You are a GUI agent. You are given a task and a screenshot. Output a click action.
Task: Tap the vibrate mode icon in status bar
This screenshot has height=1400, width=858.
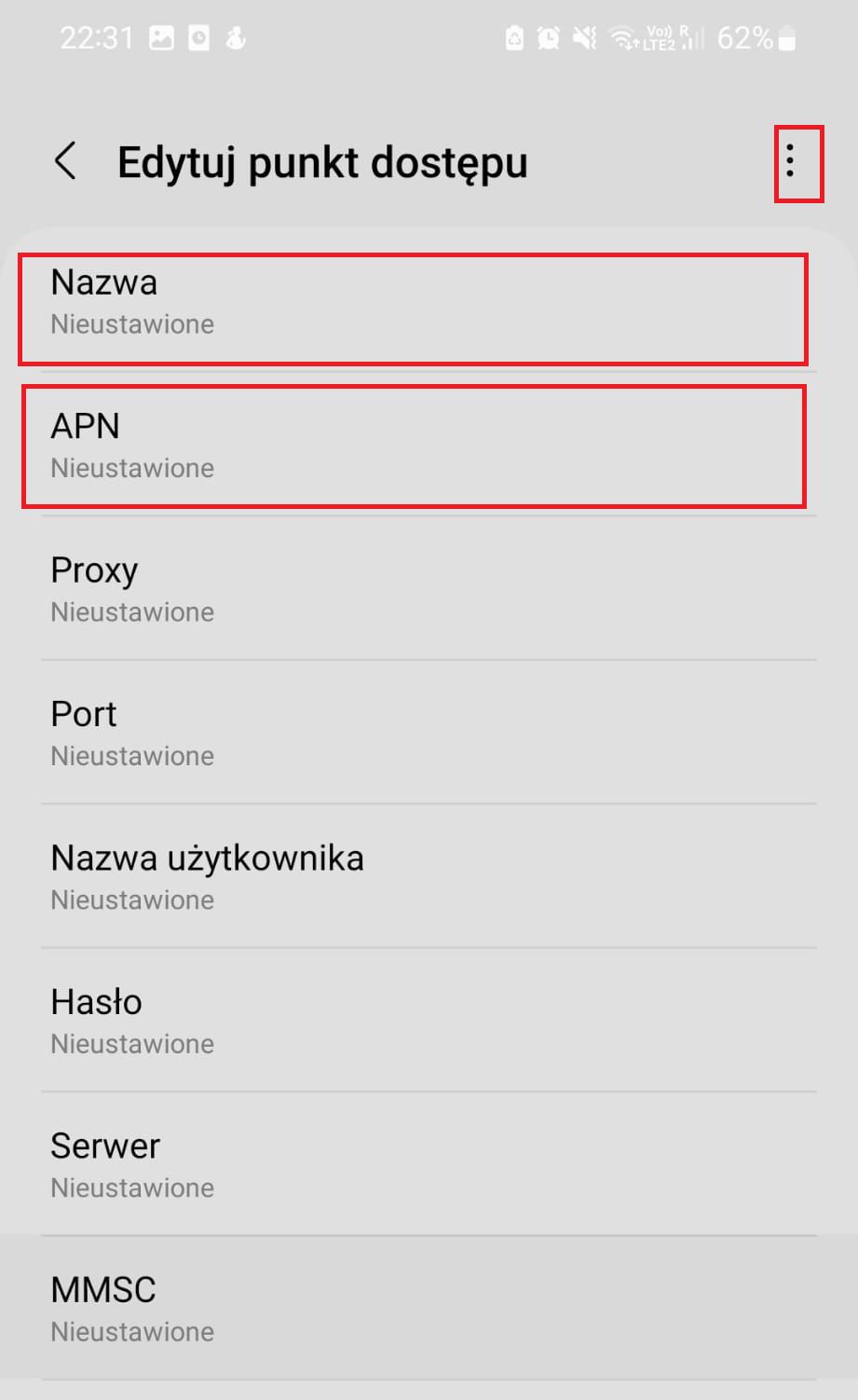(584, 38)
